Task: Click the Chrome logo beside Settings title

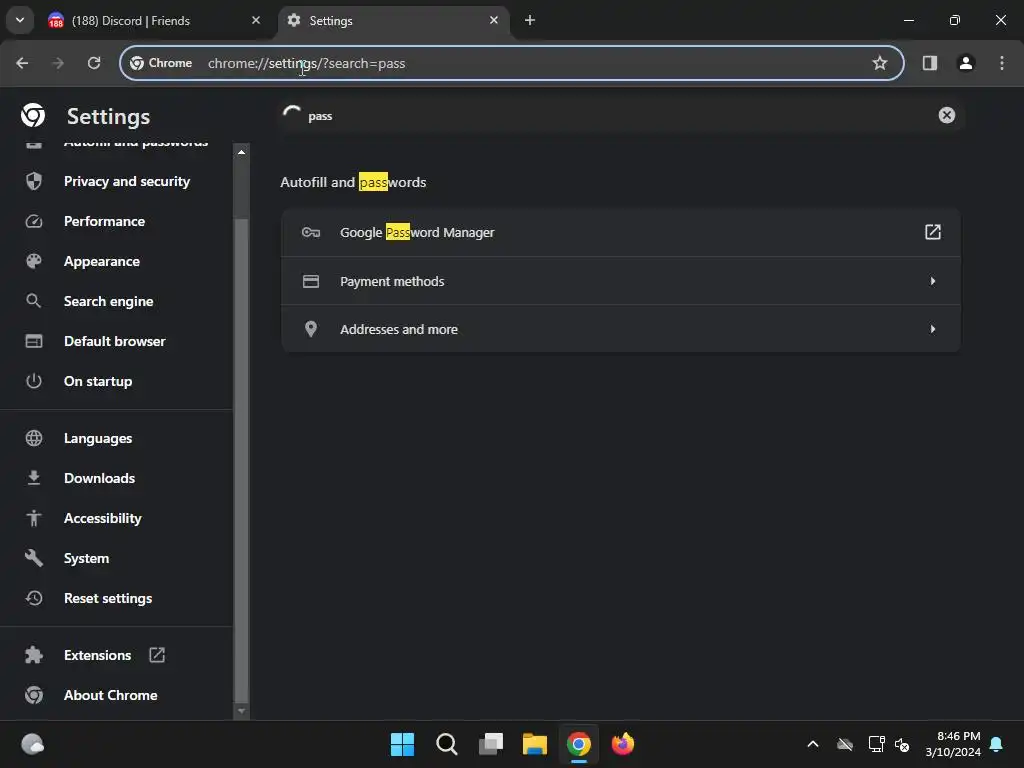Action: (x=33, y=116)
